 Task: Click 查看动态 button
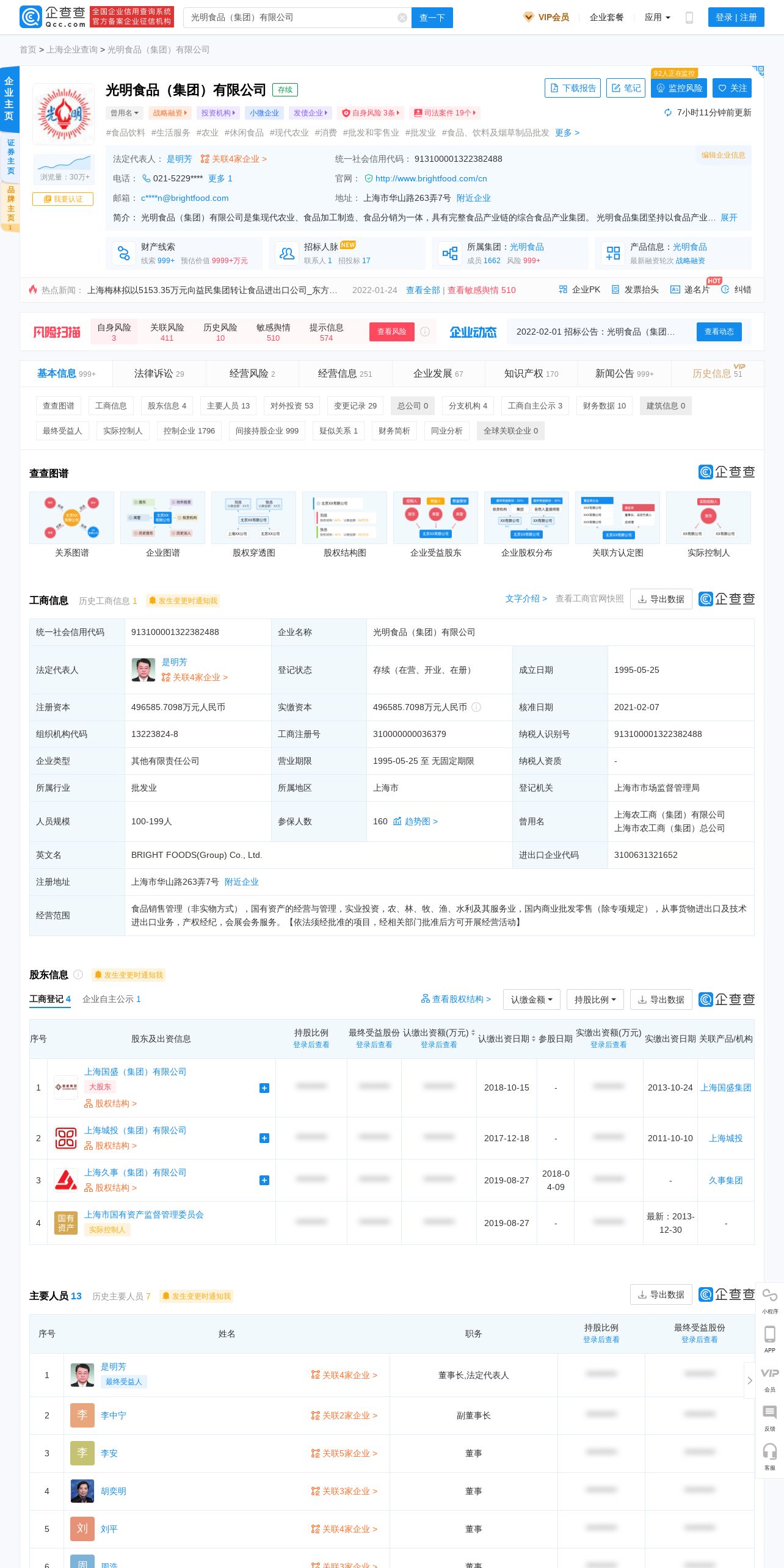click(x=719, y=332)
